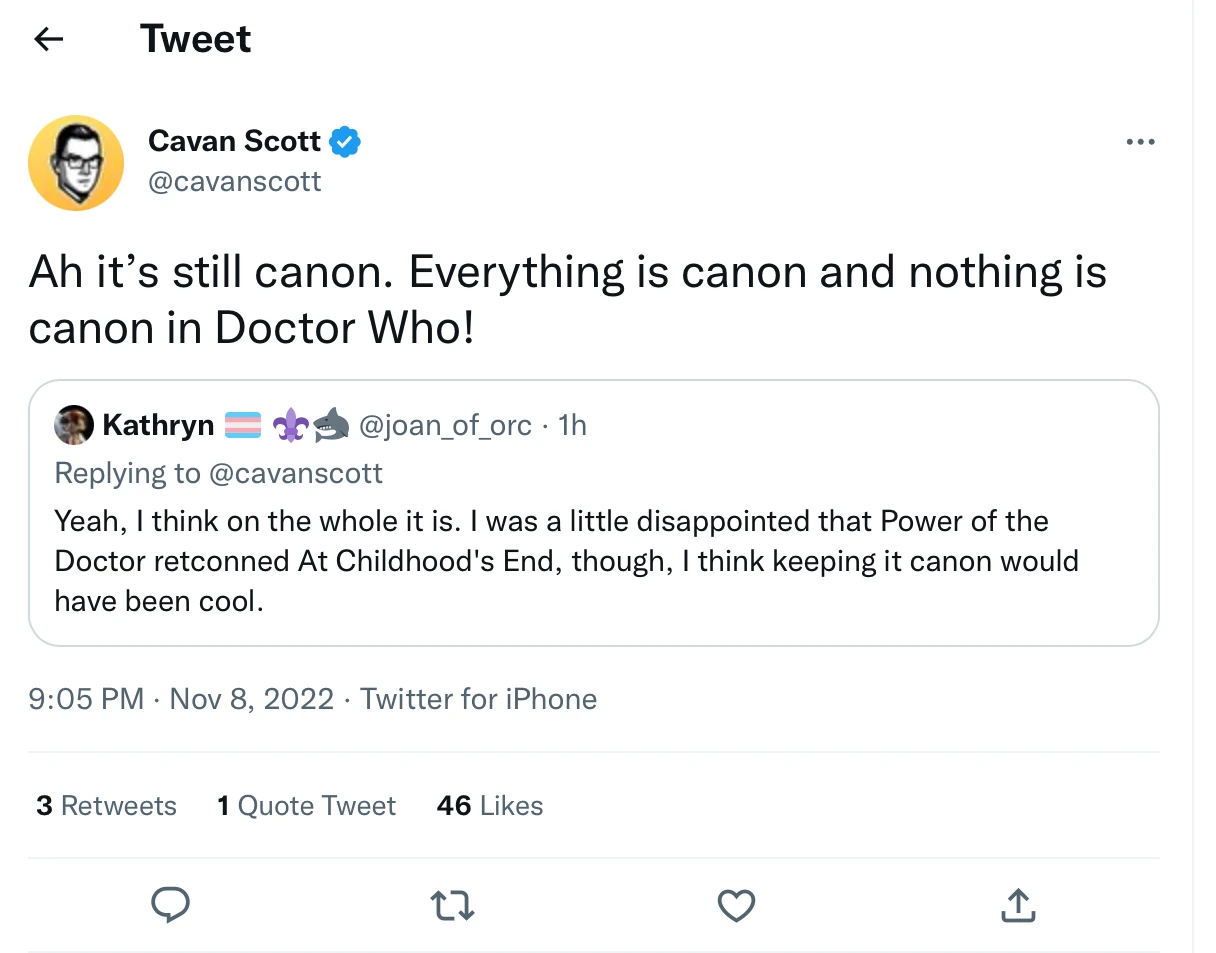This screenshot has height=953, width=1216.
Task: Click the retweet arrows icon
Action: (x=453, y=906)
